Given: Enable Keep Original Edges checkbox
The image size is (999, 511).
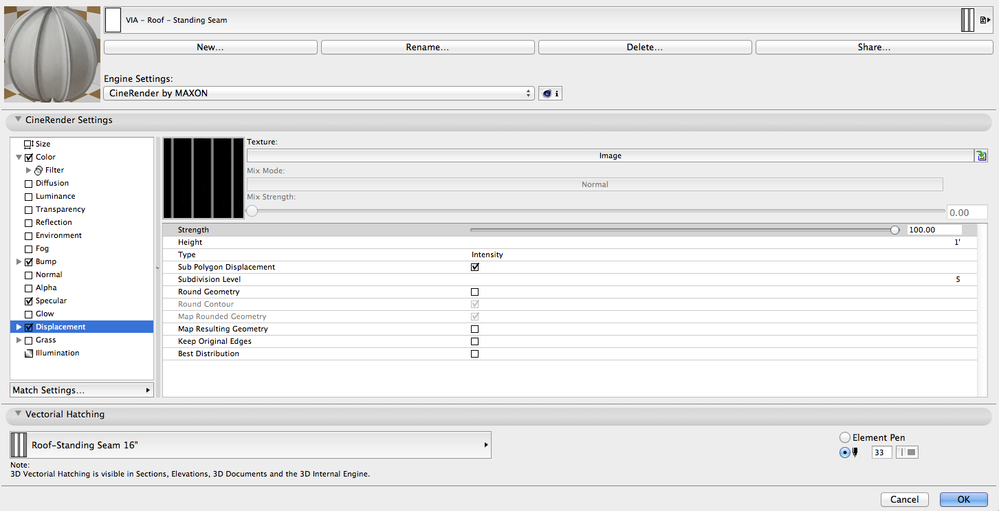Looking at the screenshot, I should click(475, 342).
